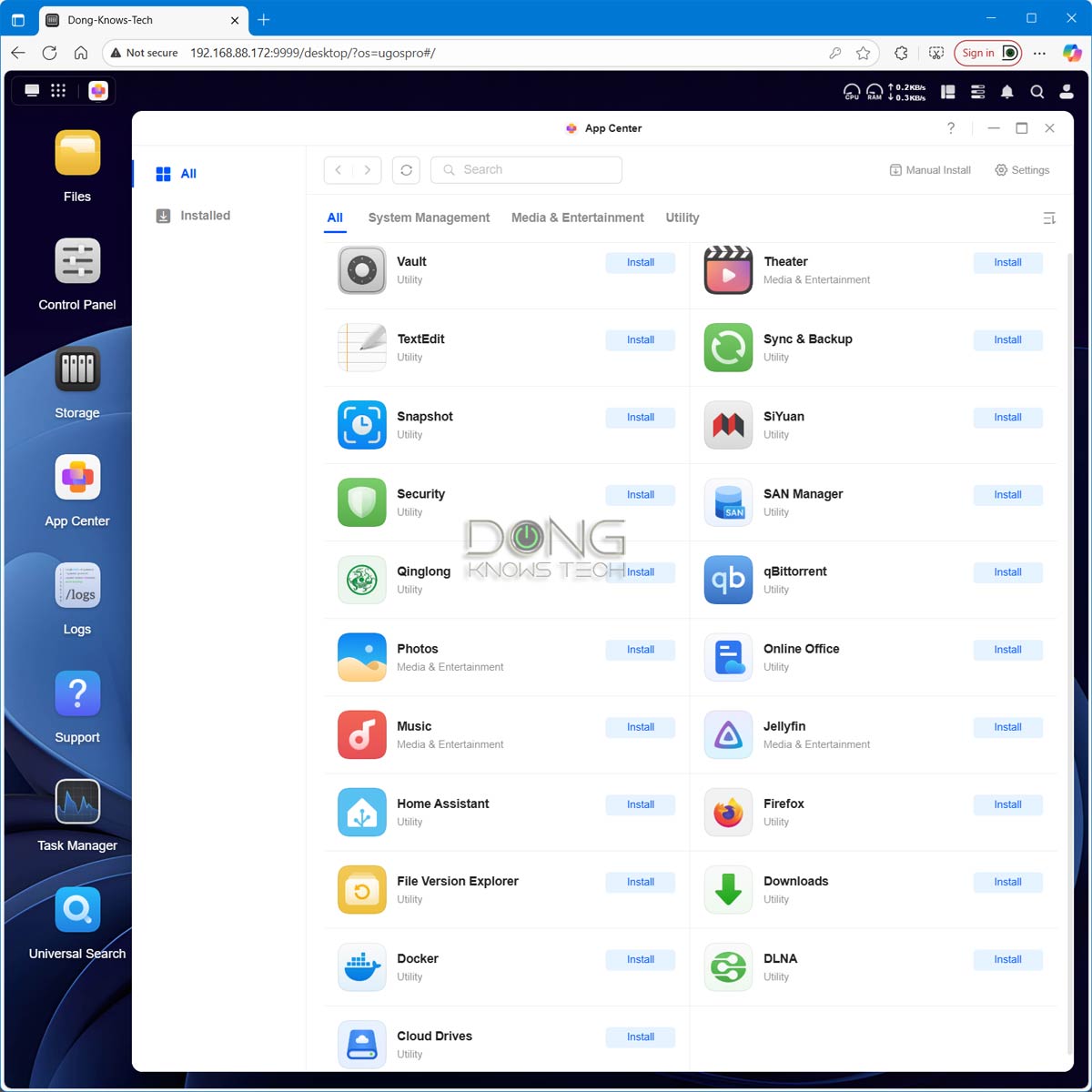Show desktop via monitor icon
Screen dimensions: 1092x1092
pyautogui.click(x=32, y=90)
